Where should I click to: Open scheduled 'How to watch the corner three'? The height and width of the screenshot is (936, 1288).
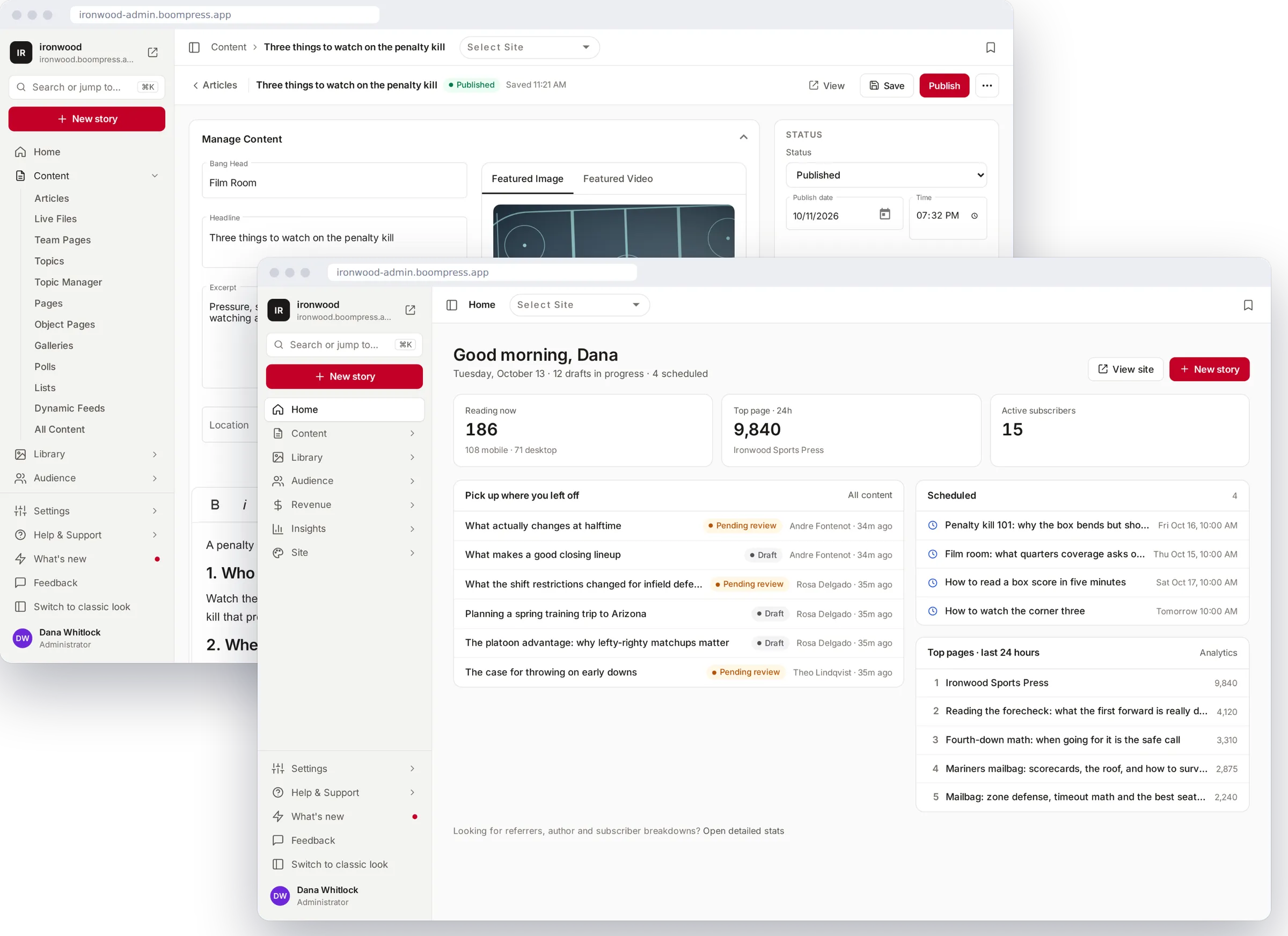pos(1082,611)
